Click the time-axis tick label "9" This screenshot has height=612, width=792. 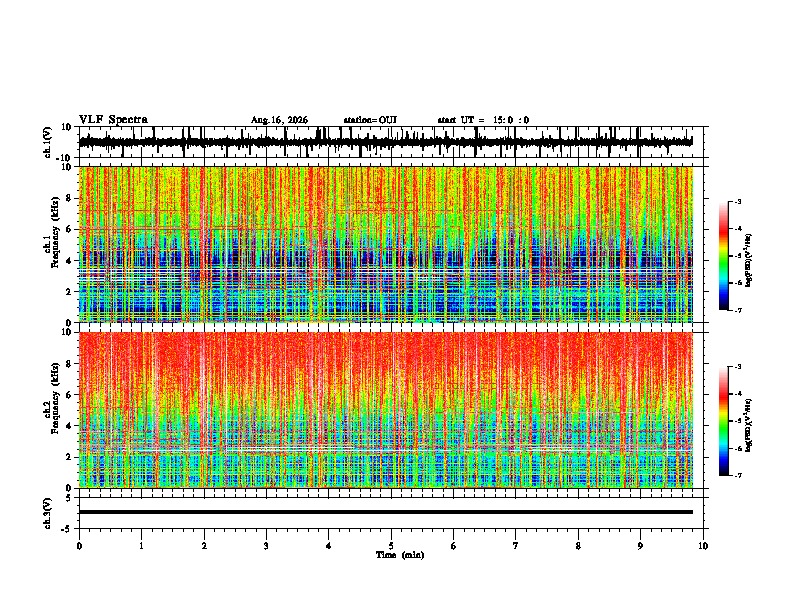click(x=640, y=546)
